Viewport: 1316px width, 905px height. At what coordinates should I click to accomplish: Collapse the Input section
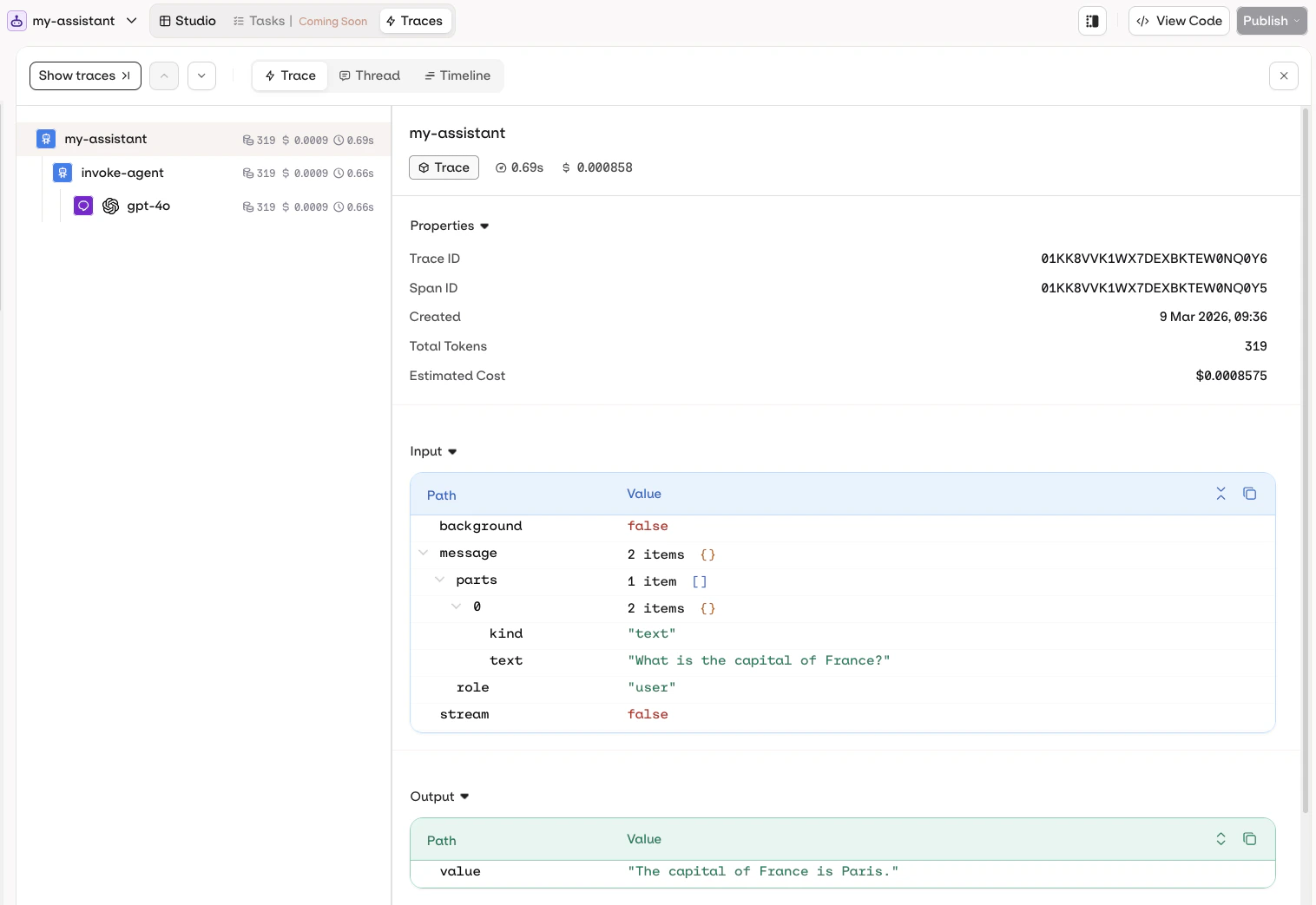coord(433,451)
